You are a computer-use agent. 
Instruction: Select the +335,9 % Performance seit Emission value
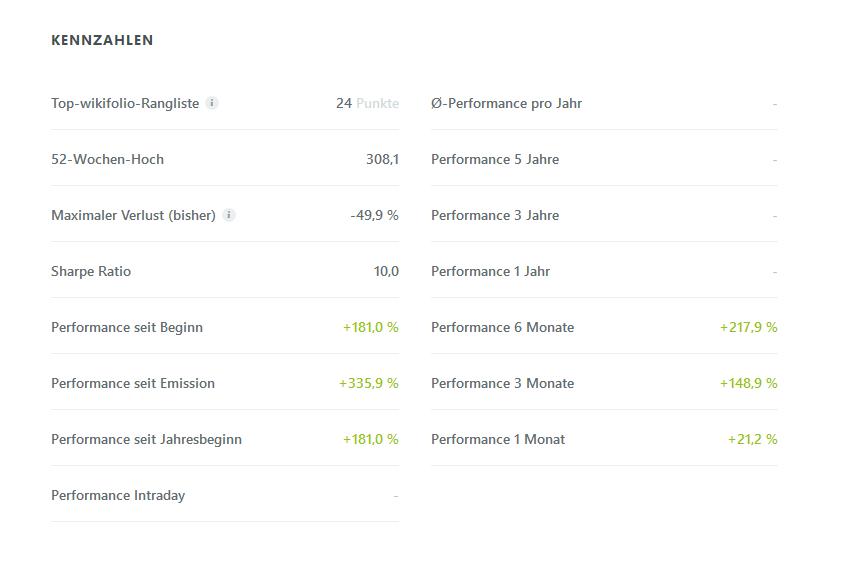tap(368, 383)
